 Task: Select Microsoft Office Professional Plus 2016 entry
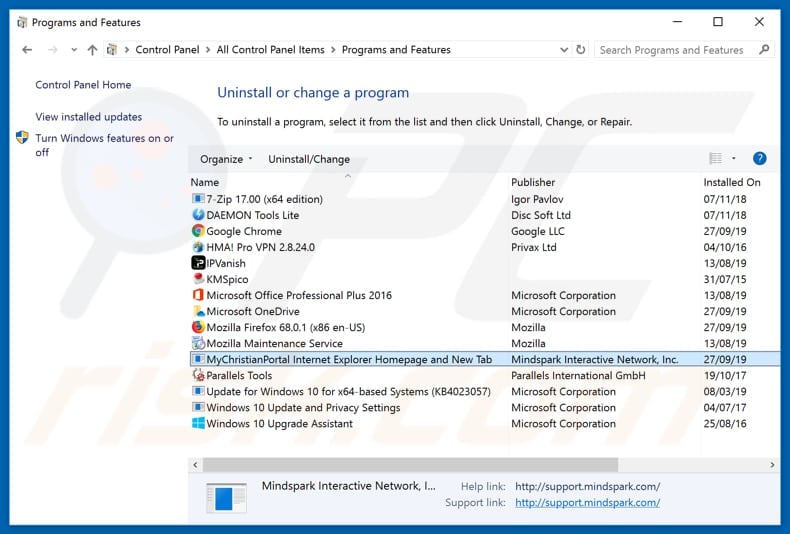pyautogui.click(x=484, y=295)
